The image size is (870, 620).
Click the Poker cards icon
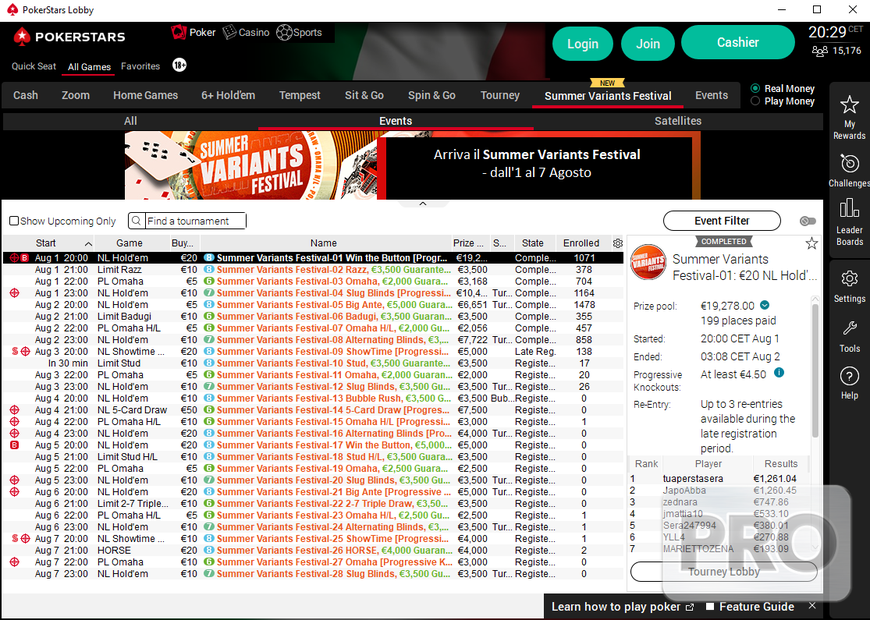(x=178, y=32)
